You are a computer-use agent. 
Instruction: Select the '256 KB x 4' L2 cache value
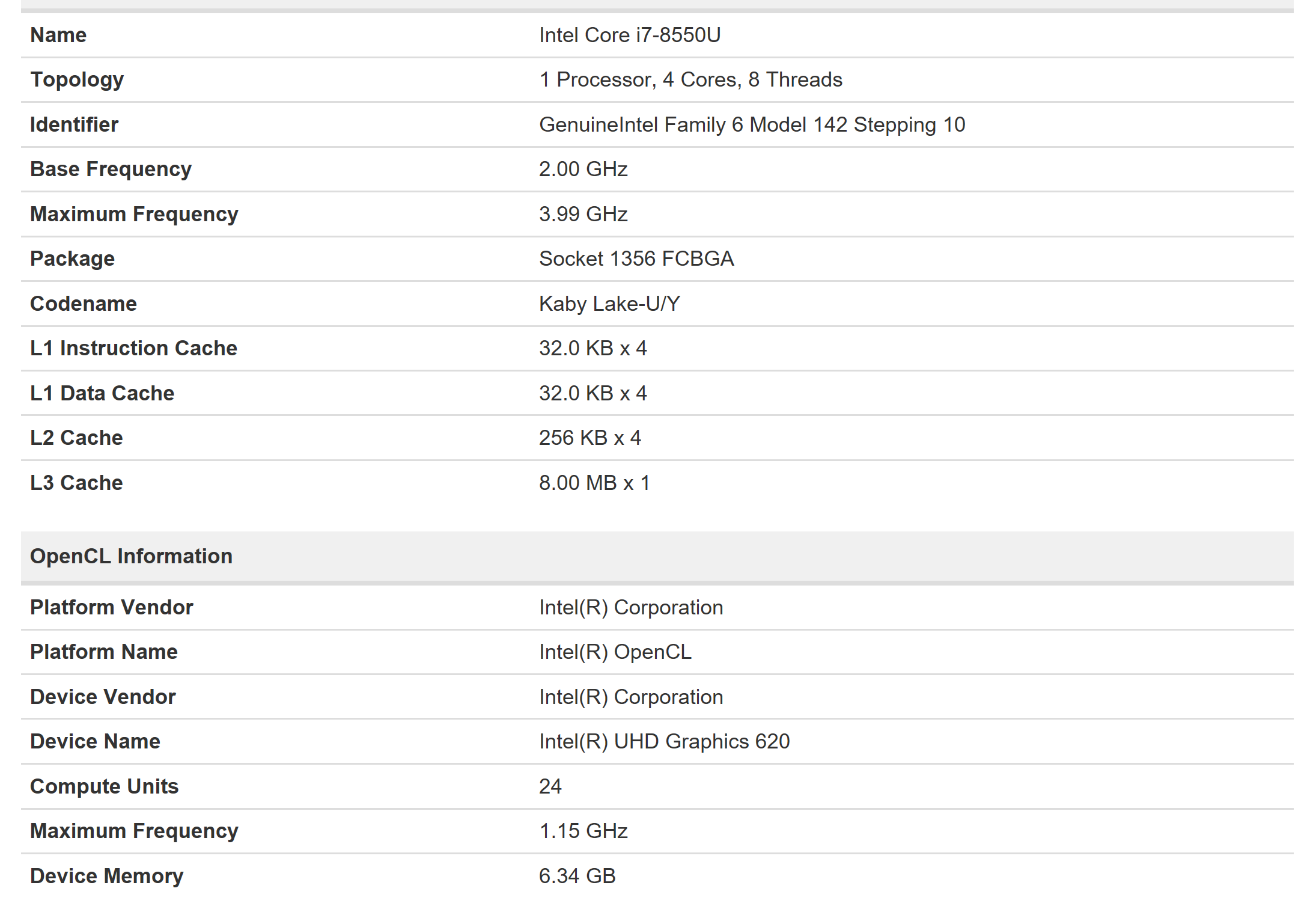click(x=589, y=438)
